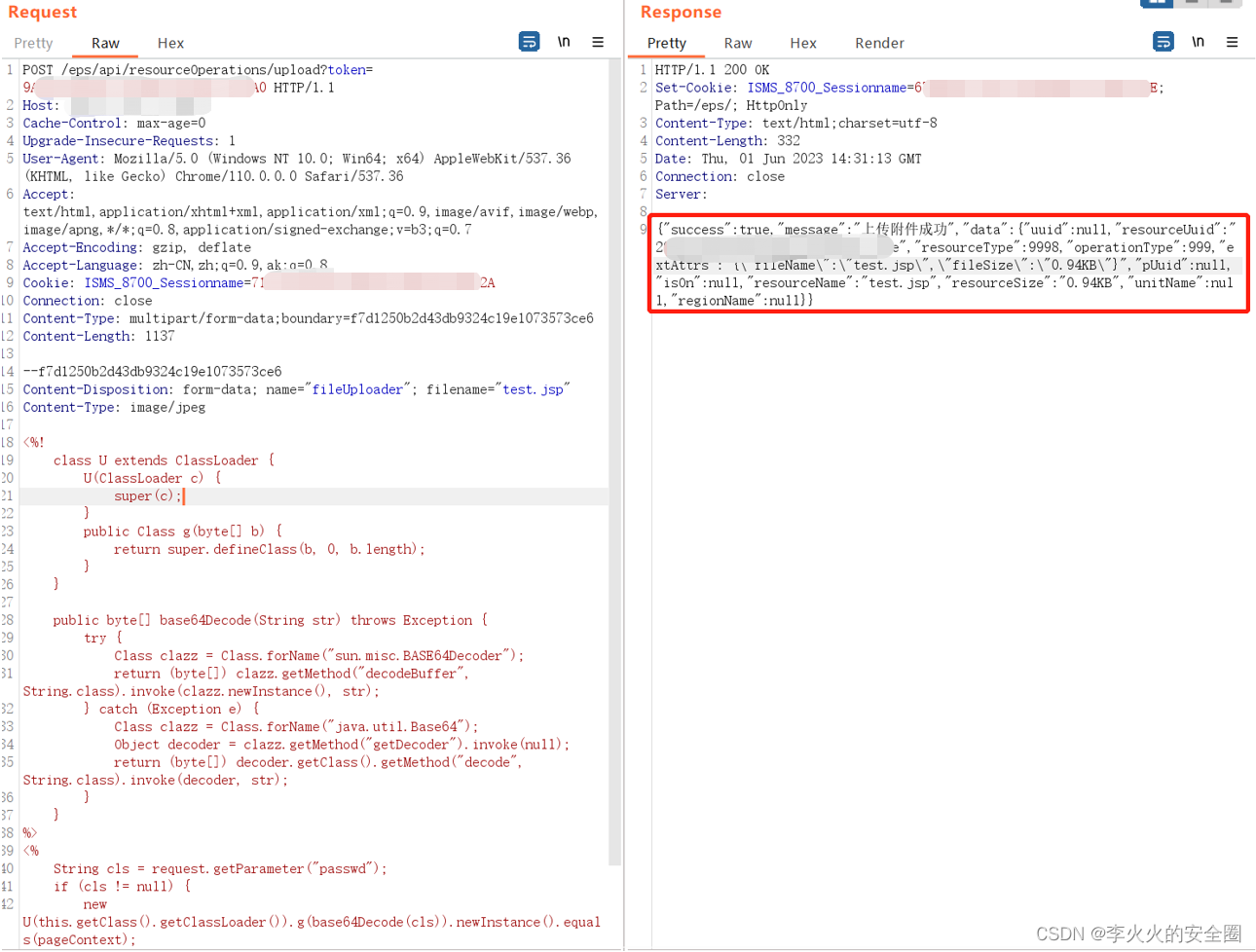Click the text/html;charset=utf-8 Content-Type header

coord(795,124)
